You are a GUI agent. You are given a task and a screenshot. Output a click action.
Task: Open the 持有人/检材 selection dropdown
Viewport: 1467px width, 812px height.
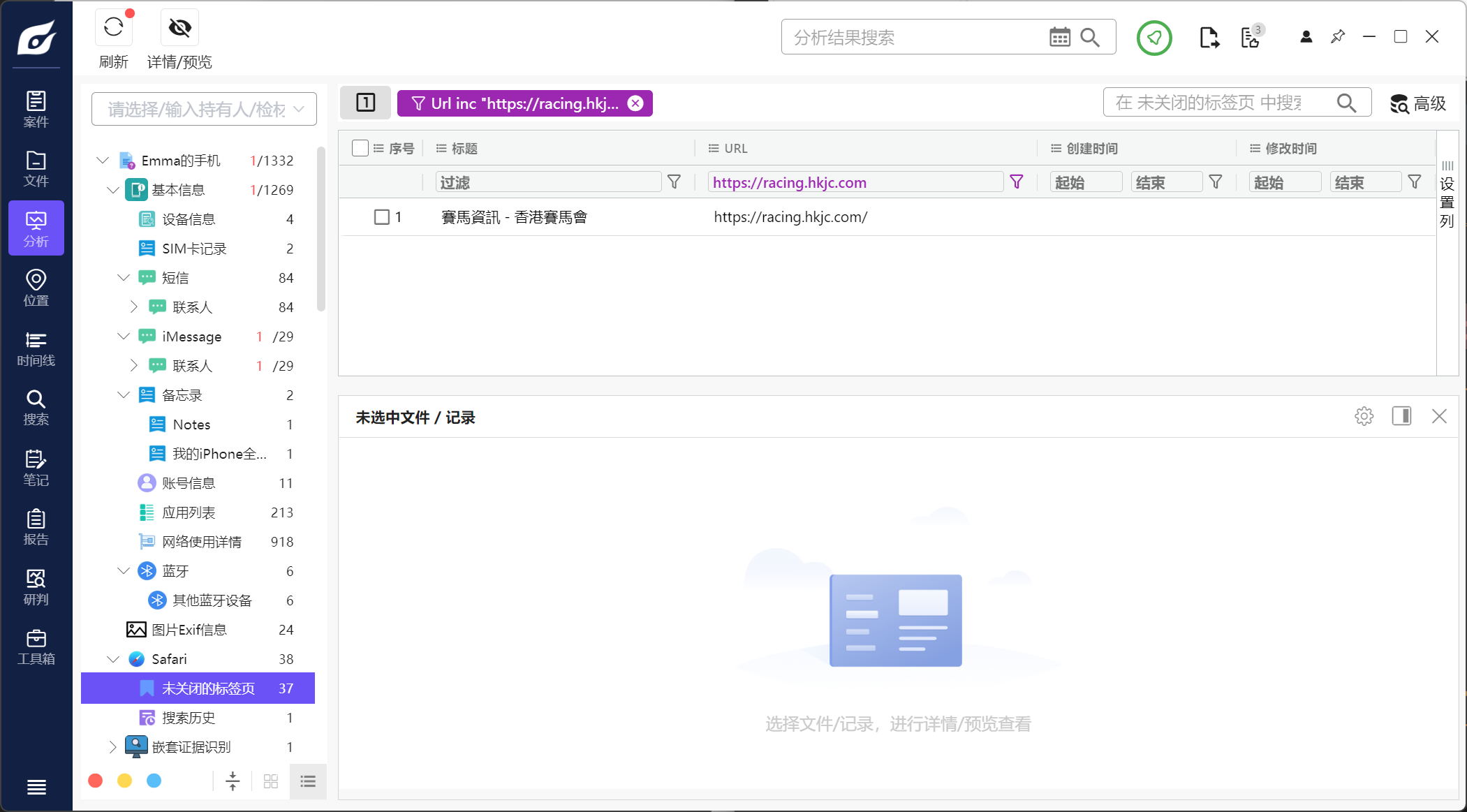tap(204, 109)
